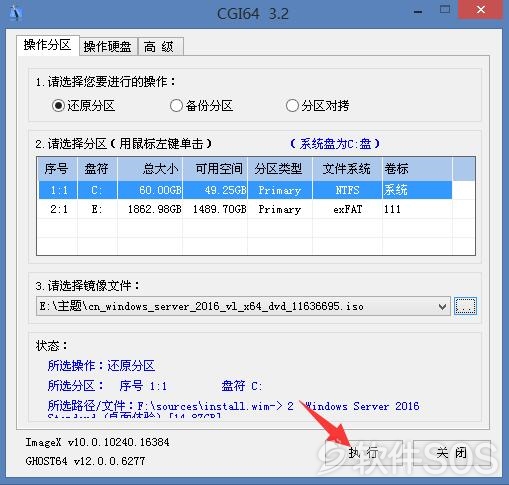Open the image file browse button
509x485 pixels.
(465, 306)
